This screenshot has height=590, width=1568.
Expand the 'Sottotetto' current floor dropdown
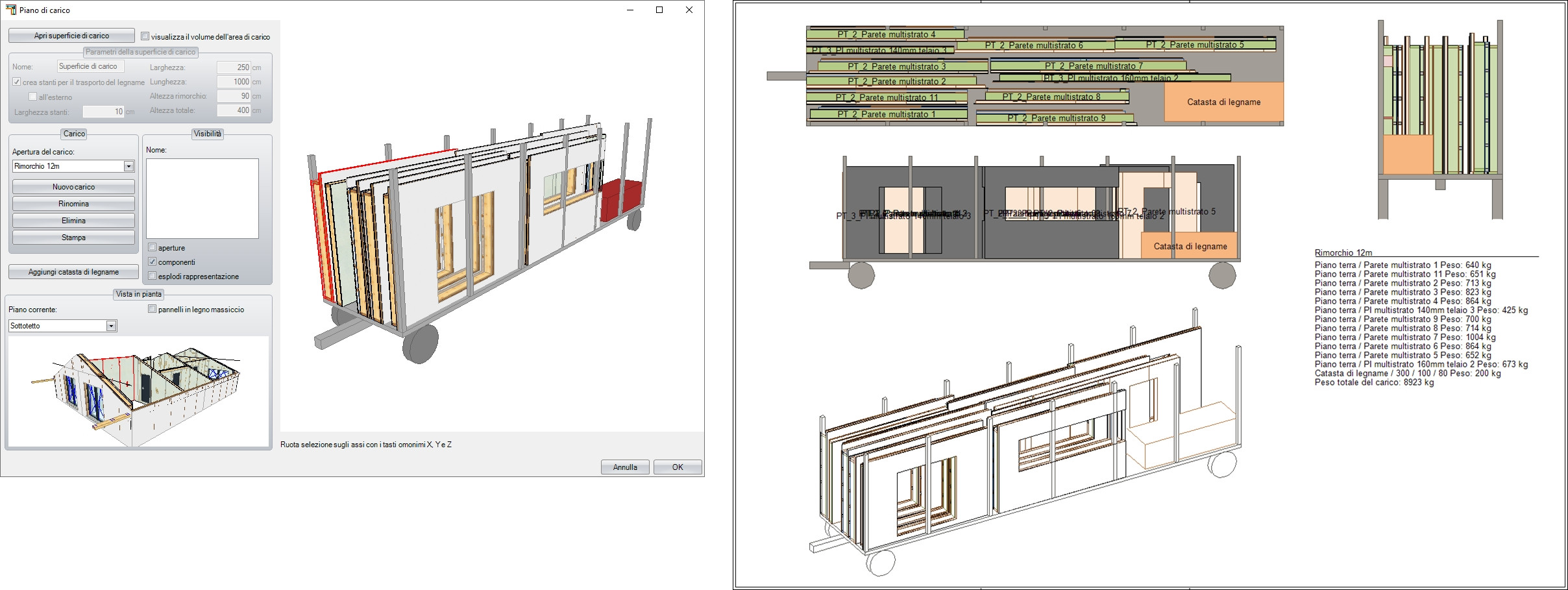coord(111,326)
